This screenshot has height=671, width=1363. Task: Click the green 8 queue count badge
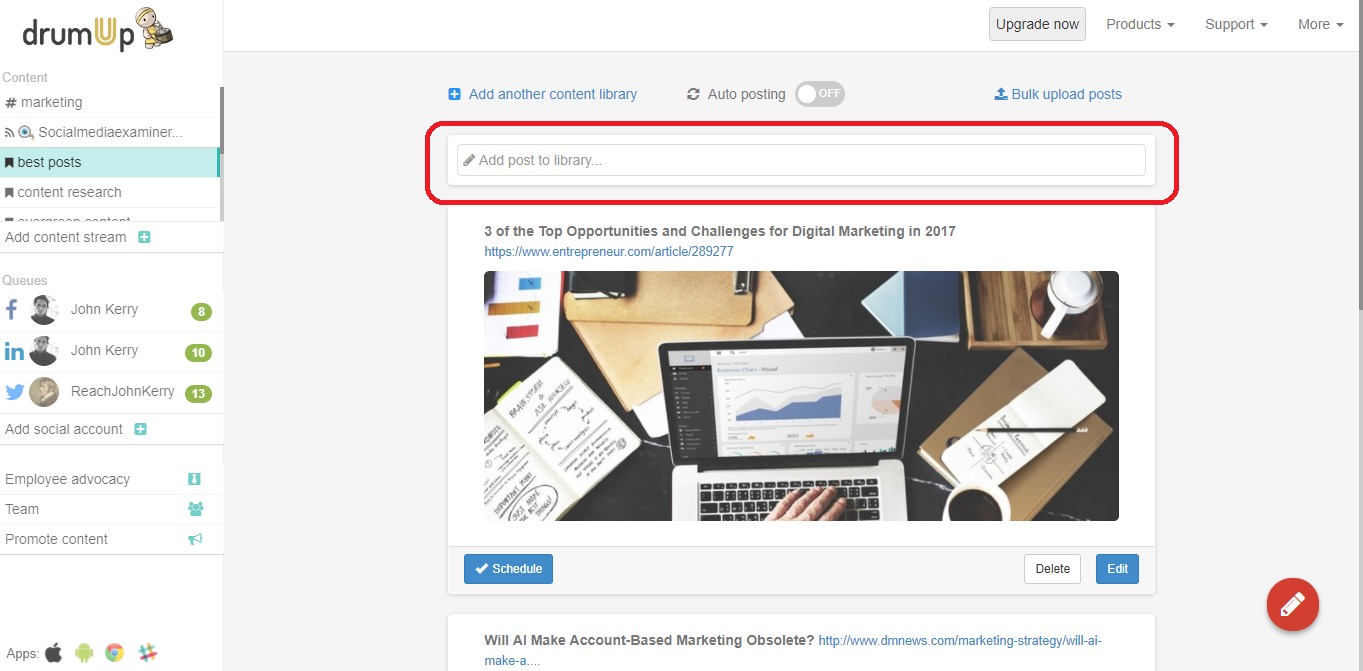tap(201, 312)
